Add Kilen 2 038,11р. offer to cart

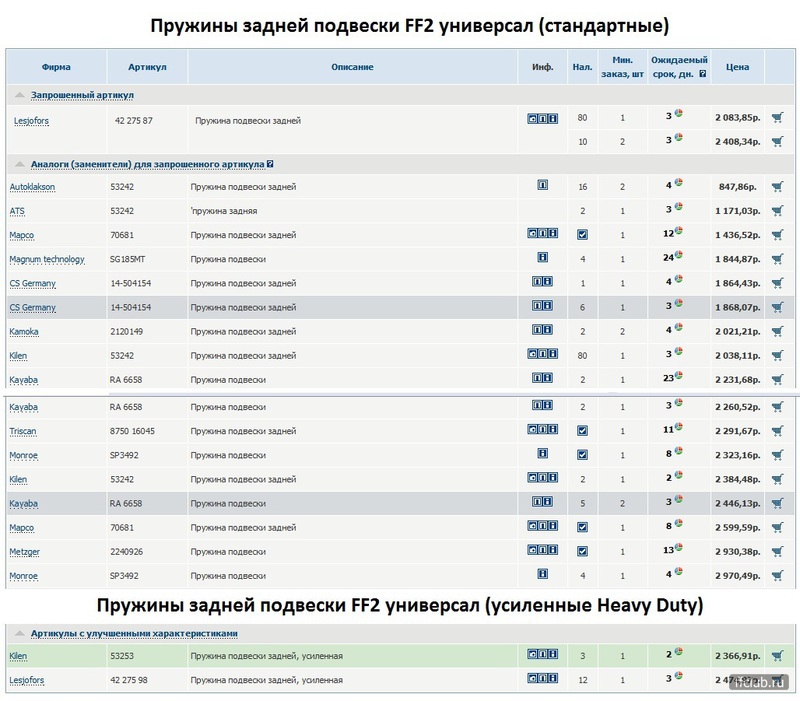[778, 356]
